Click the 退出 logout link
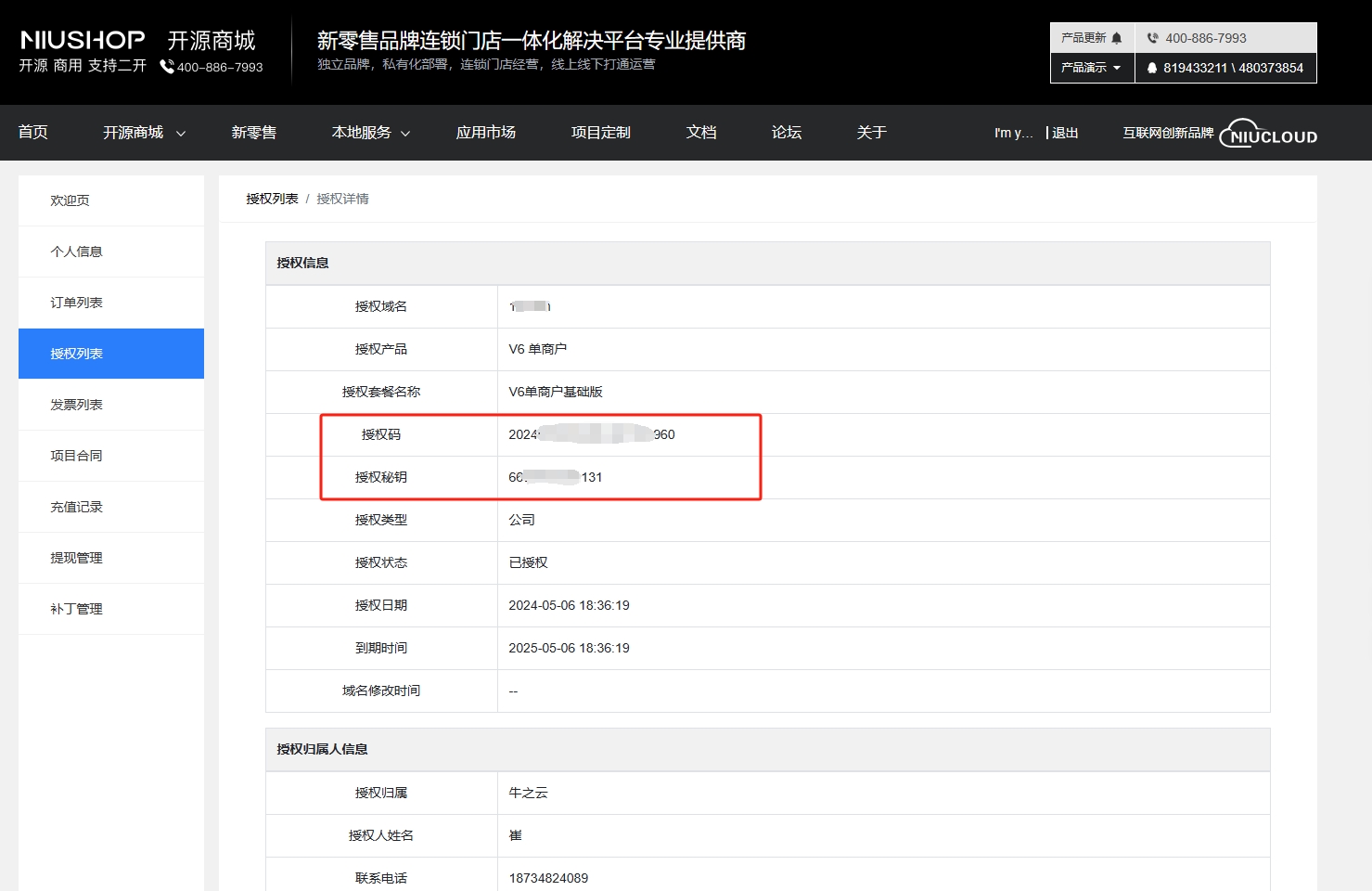This screenshot has width=1372, height=891. (1065, 133)
